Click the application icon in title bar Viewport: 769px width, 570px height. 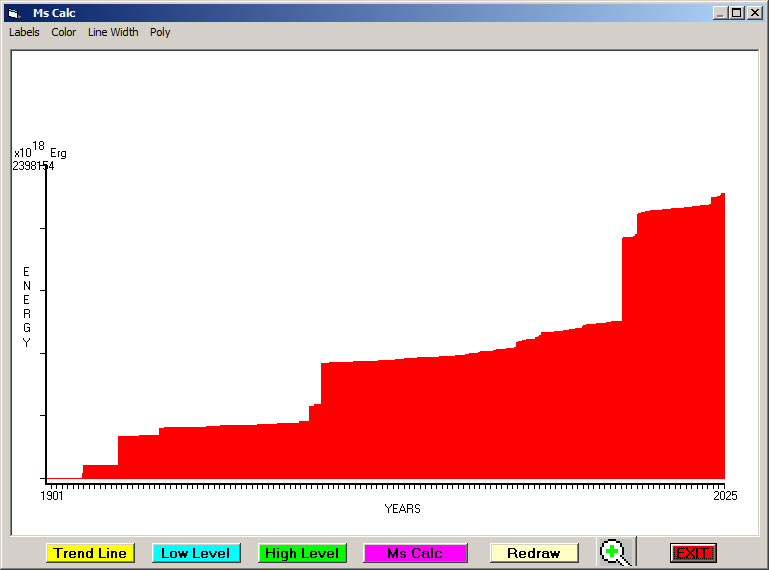tap(13, 13)
